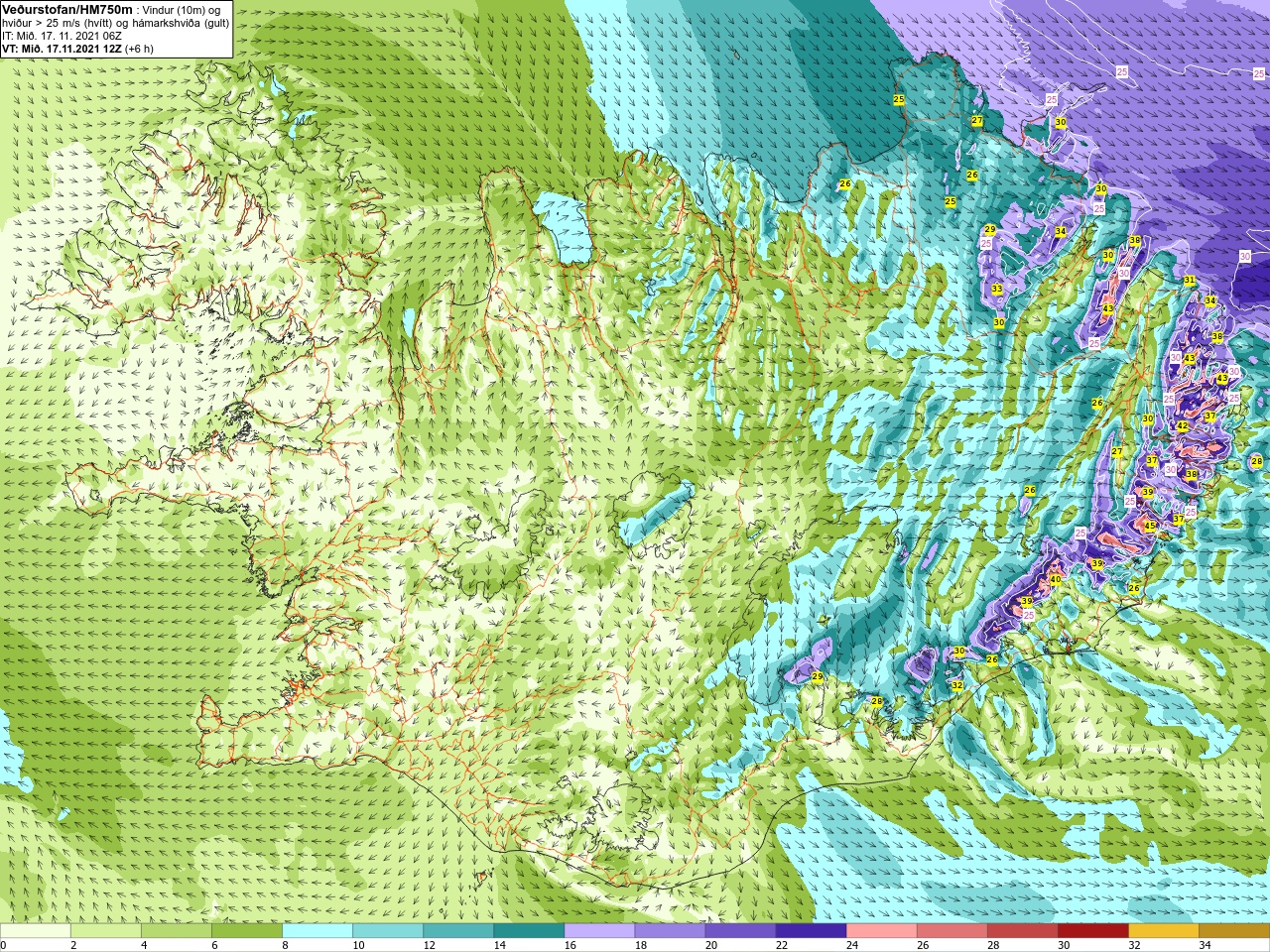
Task: Click the 10–12 m/s turquoise legend swatch
Action: [388, 931]
